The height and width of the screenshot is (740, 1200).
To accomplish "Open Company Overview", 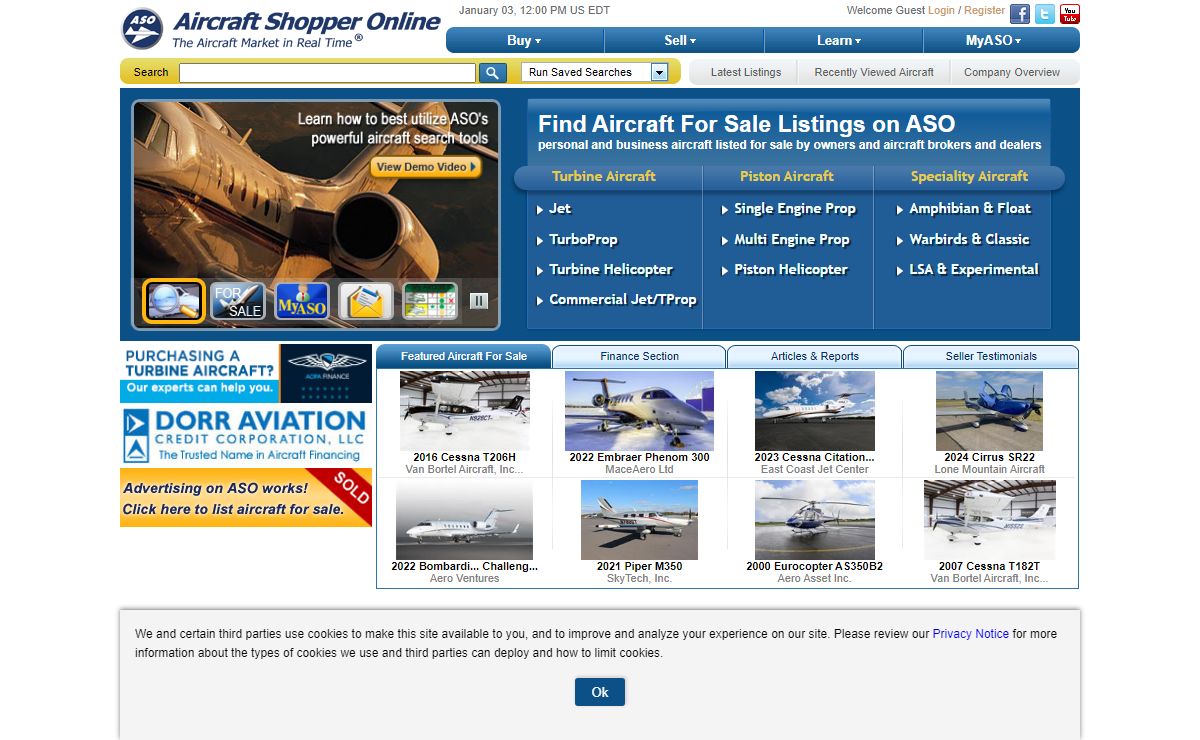I will (1012, 72).
